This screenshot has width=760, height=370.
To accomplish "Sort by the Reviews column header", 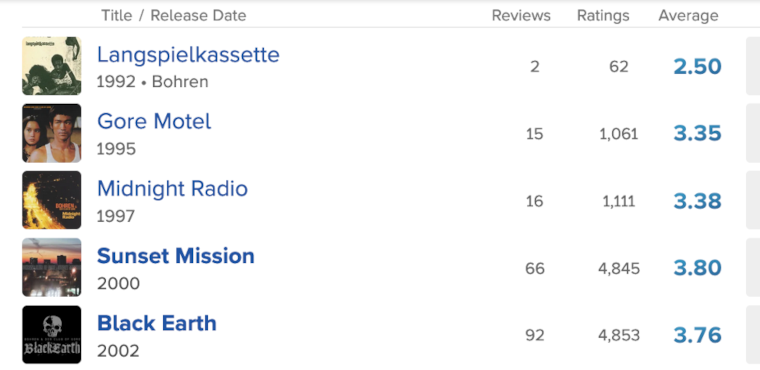I will pyautogui.click(x=521, y=16).
